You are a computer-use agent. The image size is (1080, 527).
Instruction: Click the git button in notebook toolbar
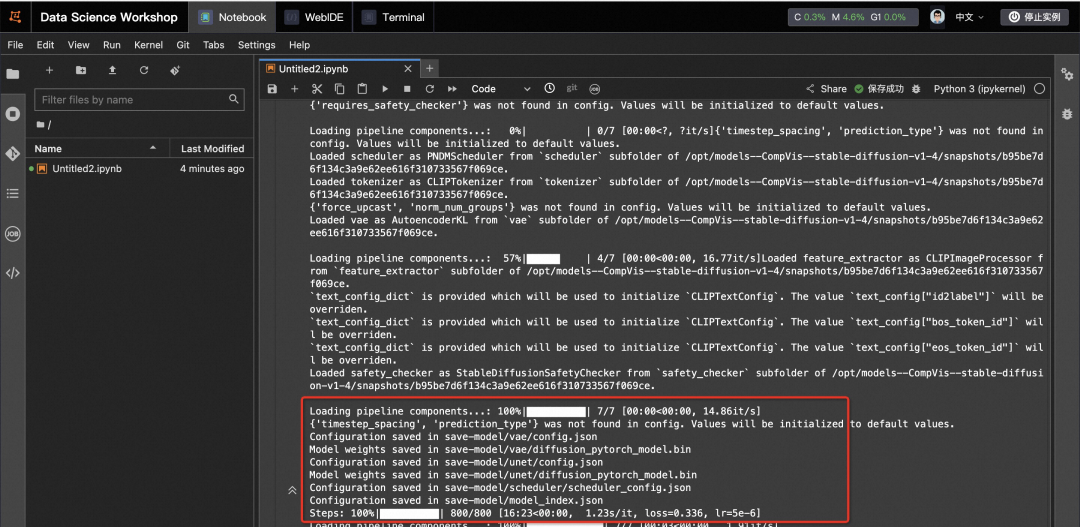pos(572,88)
